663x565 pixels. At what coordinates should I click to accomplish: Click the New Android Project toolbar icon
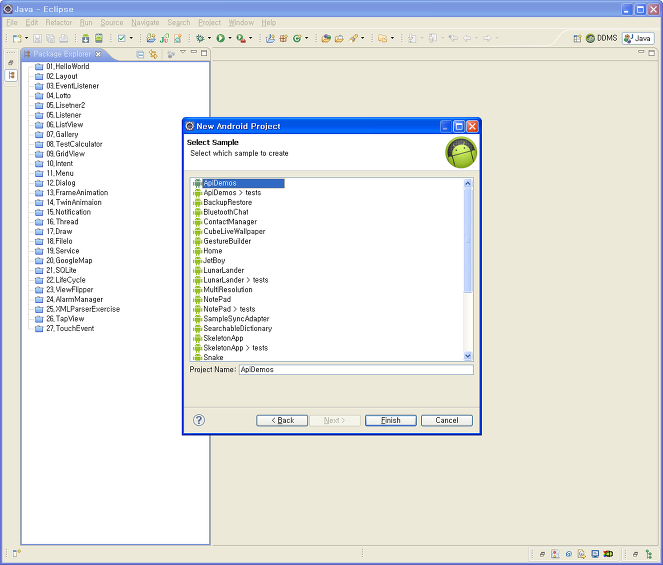point(151,38)
